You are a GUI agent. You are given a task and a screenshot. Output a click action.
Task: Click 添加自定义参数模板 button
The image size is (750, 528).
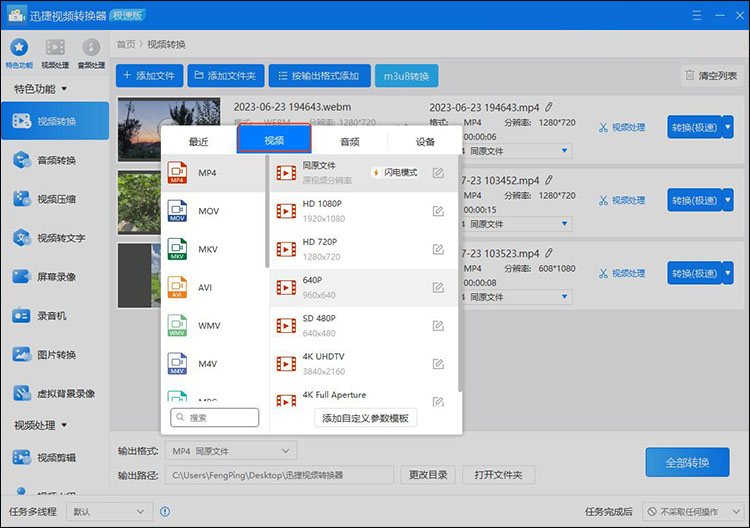(365, 418)
